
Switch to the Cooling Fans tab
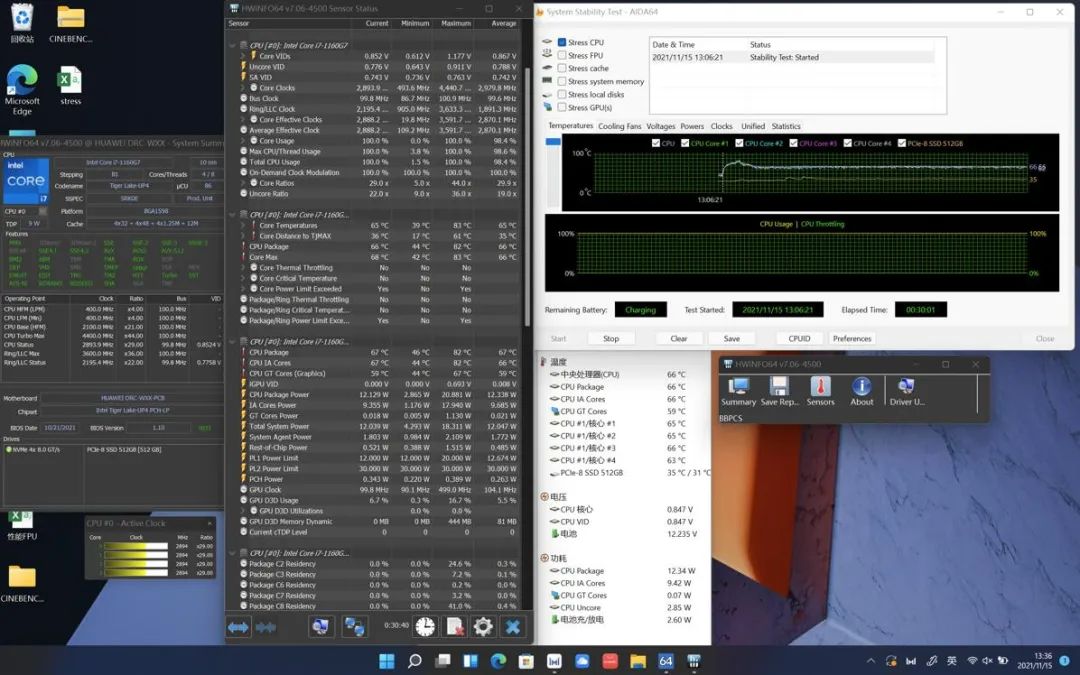coord(619,126)
